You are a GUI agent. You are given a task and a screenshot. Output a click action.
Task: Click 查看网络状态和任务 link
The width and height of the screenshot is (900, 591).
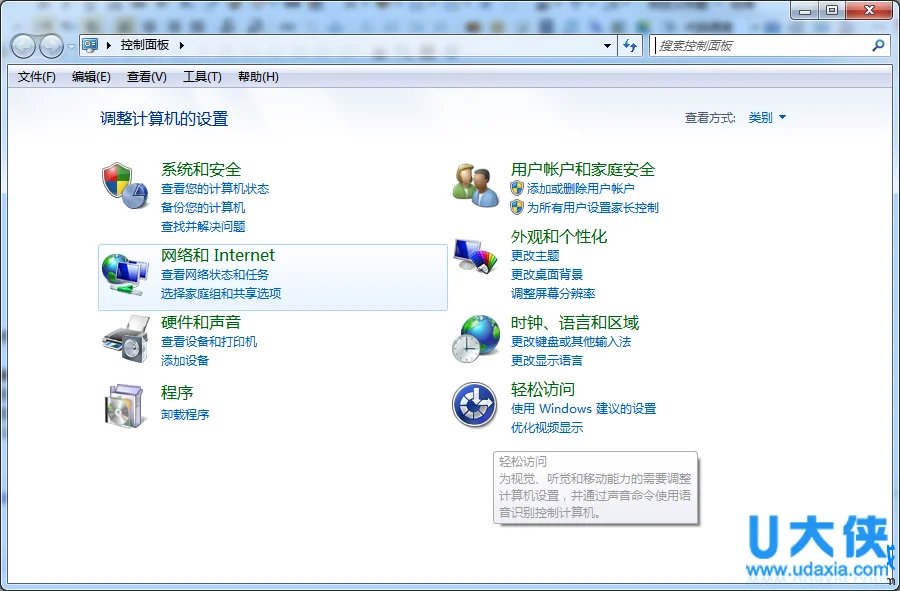click(x=215, y=275)
